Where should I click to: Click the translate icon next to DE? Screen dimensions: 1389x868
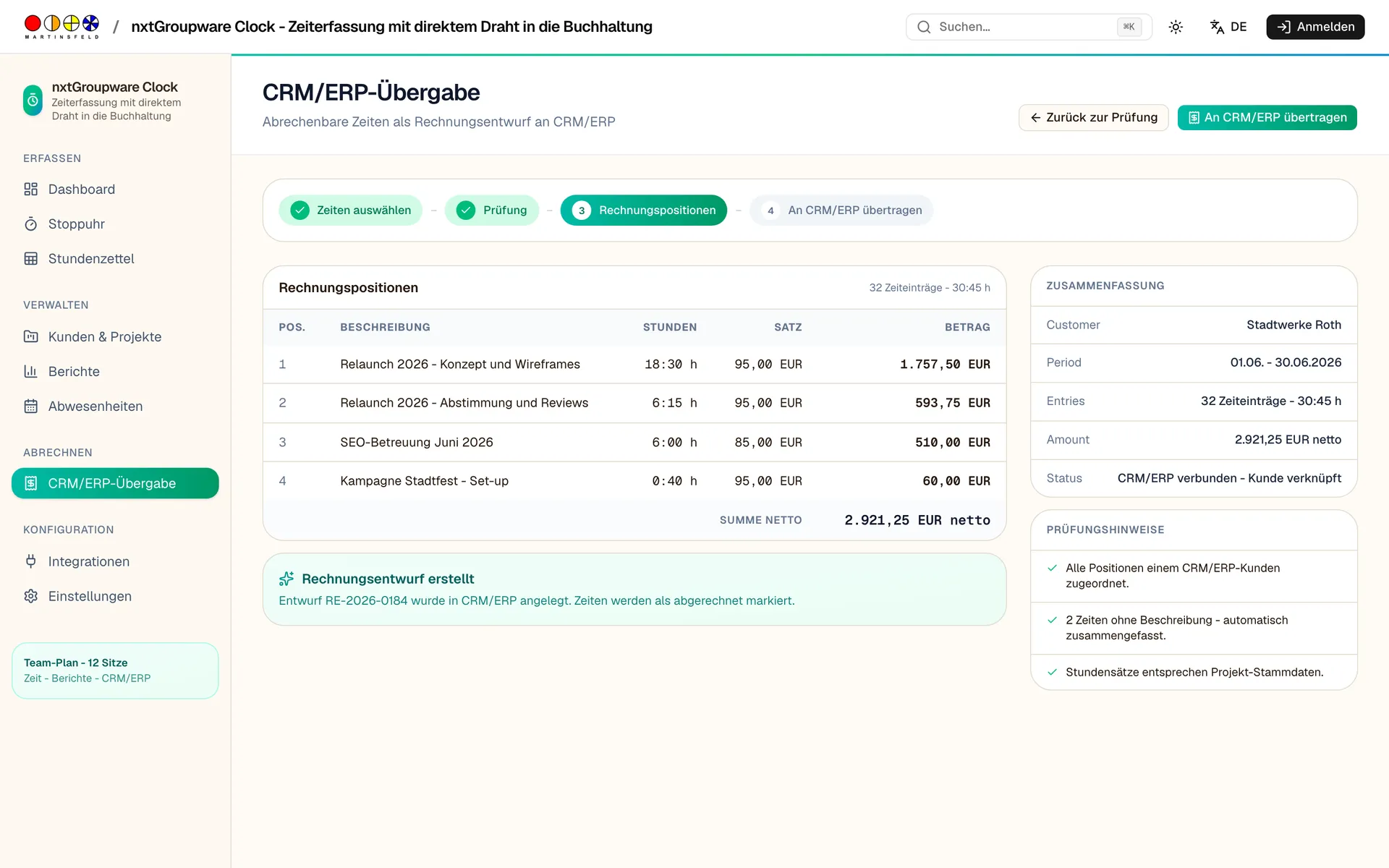(x=1217, y=27)
